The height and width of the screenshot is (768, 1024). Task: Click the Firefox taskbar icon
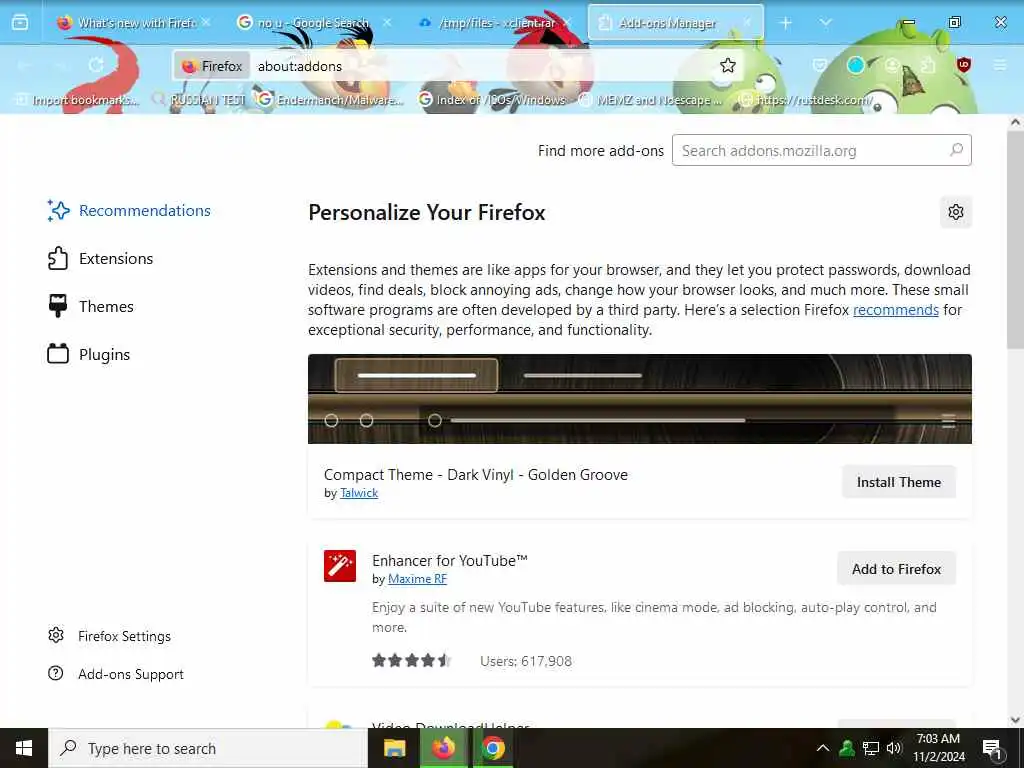(x=443, y=748)
